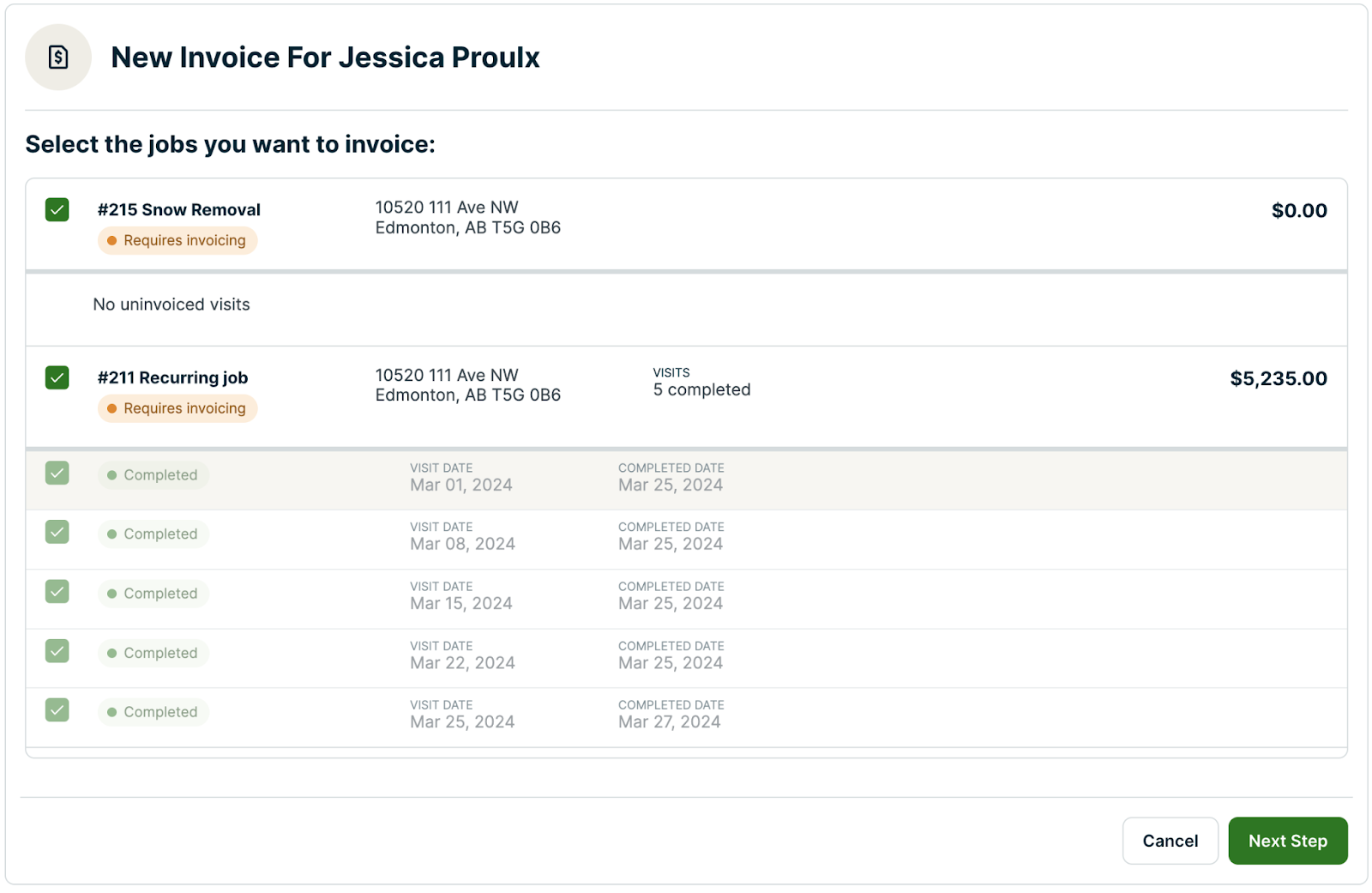The height and width of the screenshot is (893, 1372).
Task: Select the #215 Snow Removal job title
Action: pos(178,210)
